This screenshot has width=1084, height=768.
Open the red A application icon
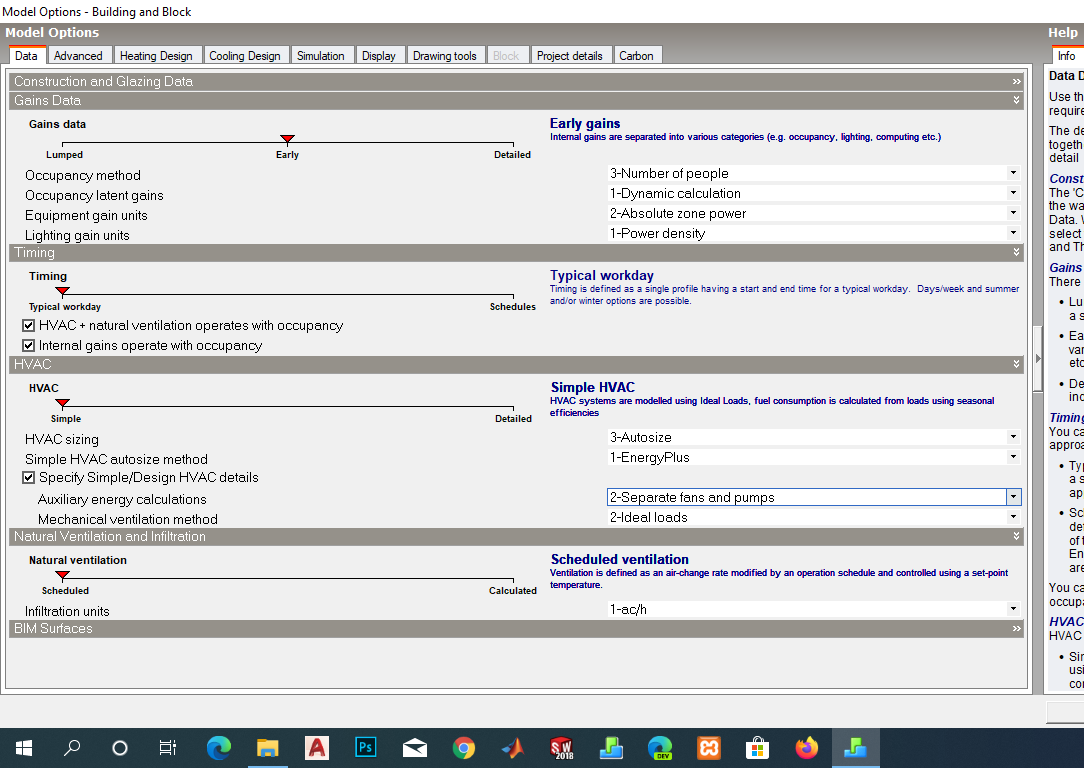(x=317, y=748)
